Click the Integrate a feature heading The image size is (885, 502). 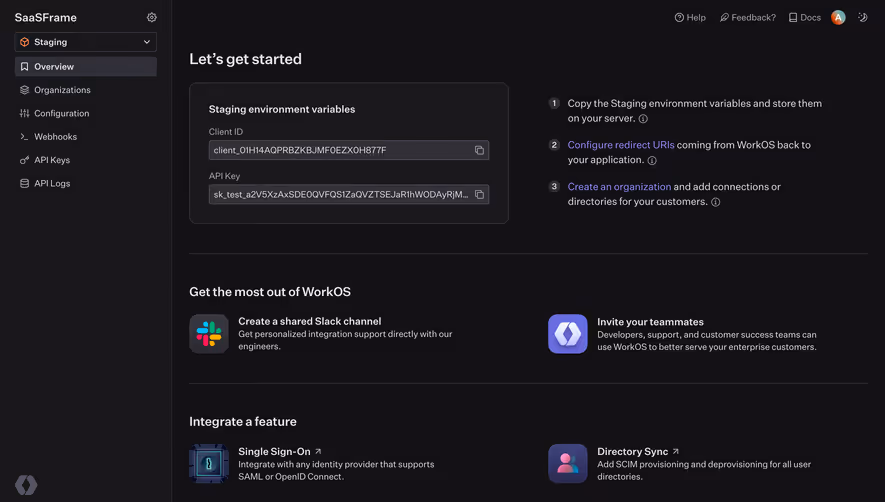243,422
